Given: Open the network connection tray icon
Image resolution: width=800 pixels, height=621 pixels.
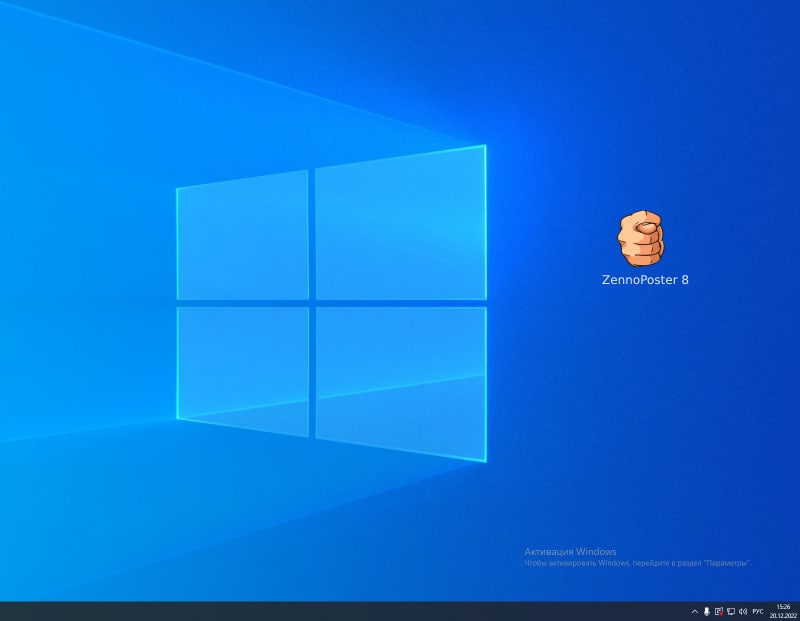Looking at the screenshot, I should pyautogui.click(x=731, y=611).
